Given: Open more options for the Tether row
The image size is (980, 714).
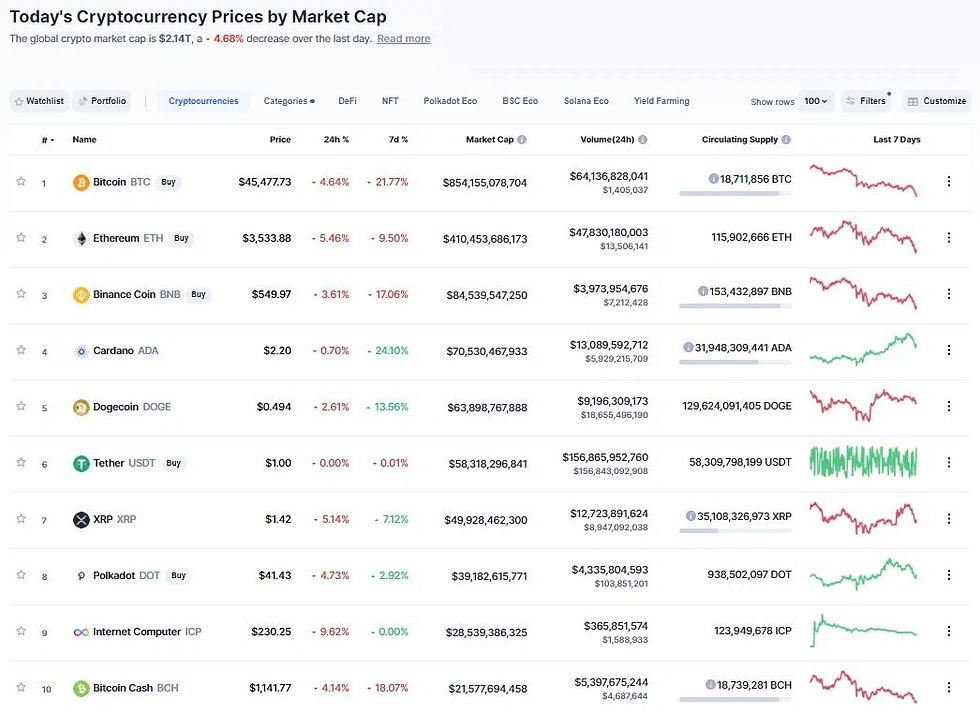Looking at the screenshot, I should coord(949,463).
